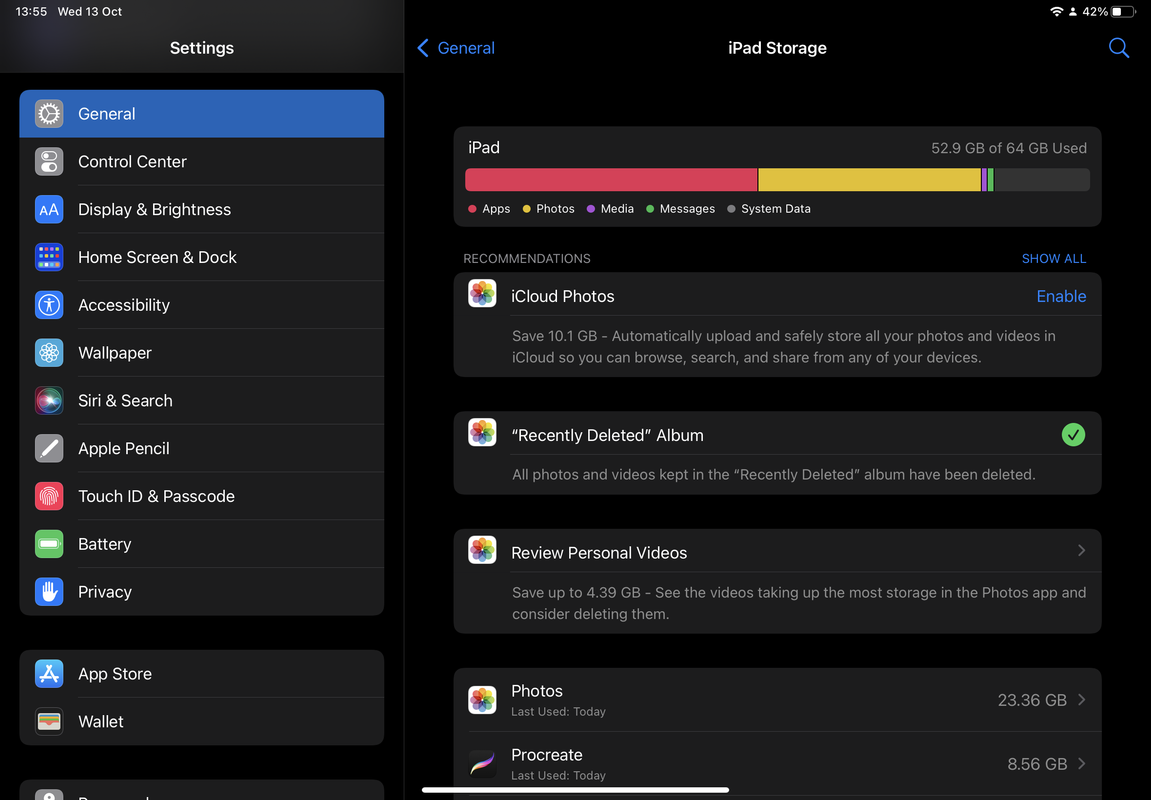1151x800 pixels.
Task: Open Accessibility settings
Action: click(x=202, y=305)
